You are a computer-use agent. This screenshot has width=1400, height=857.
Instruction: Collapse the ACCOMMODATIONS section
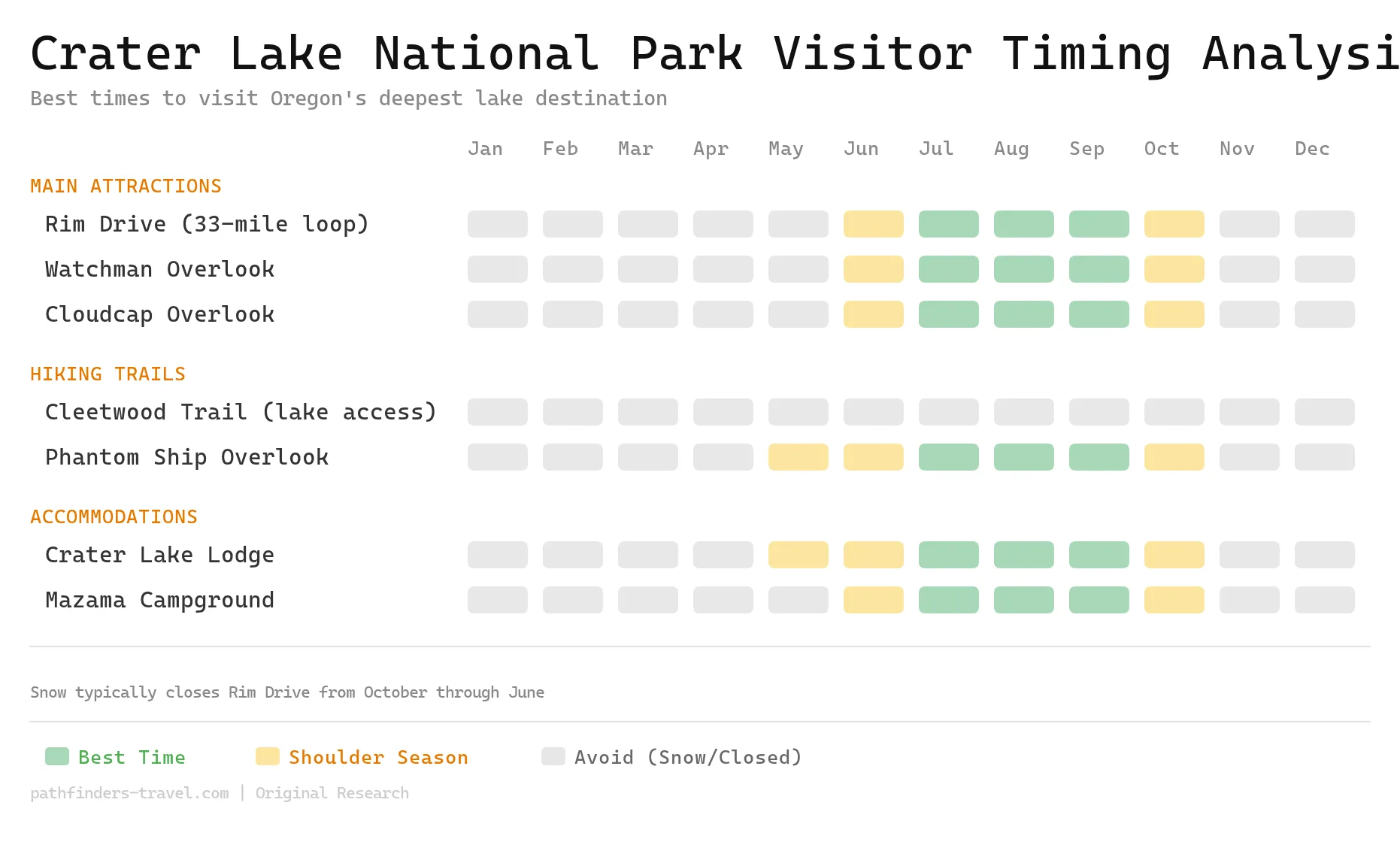click(x=114, y=516)
